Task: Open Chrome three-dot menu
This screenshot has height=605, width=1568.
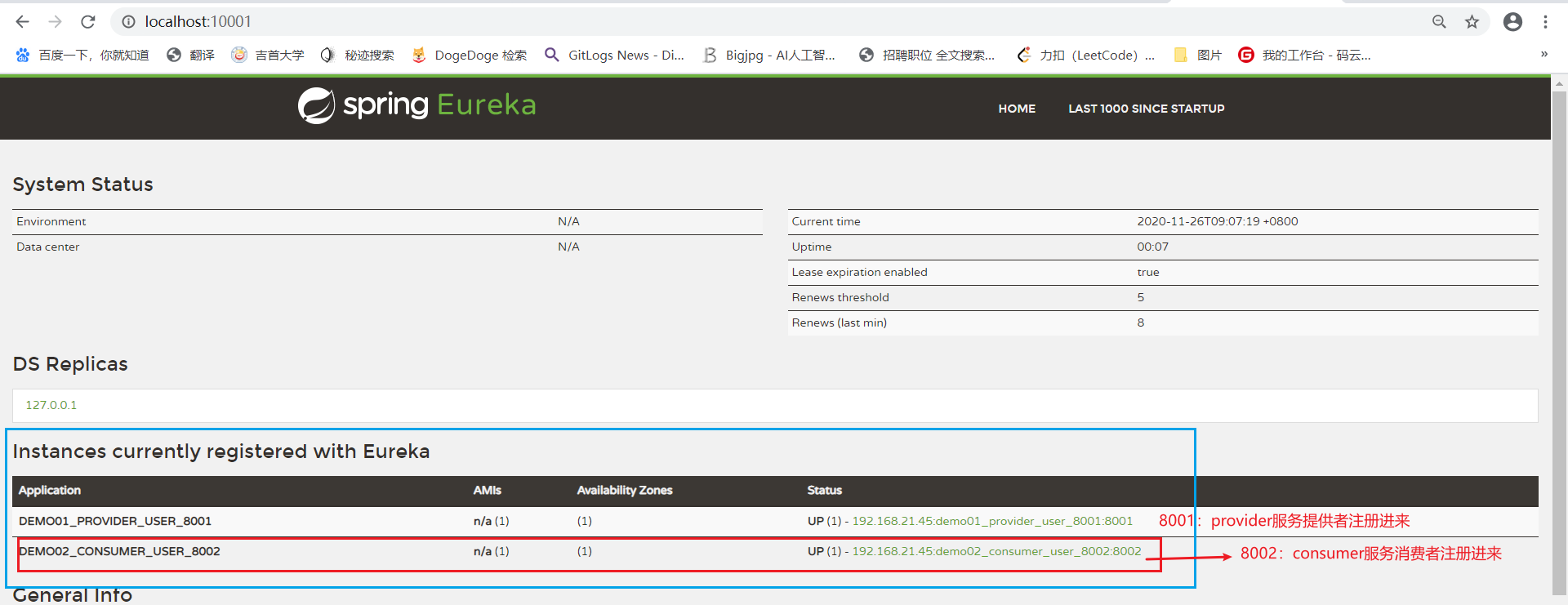Action: click(x=1545, y=22)
